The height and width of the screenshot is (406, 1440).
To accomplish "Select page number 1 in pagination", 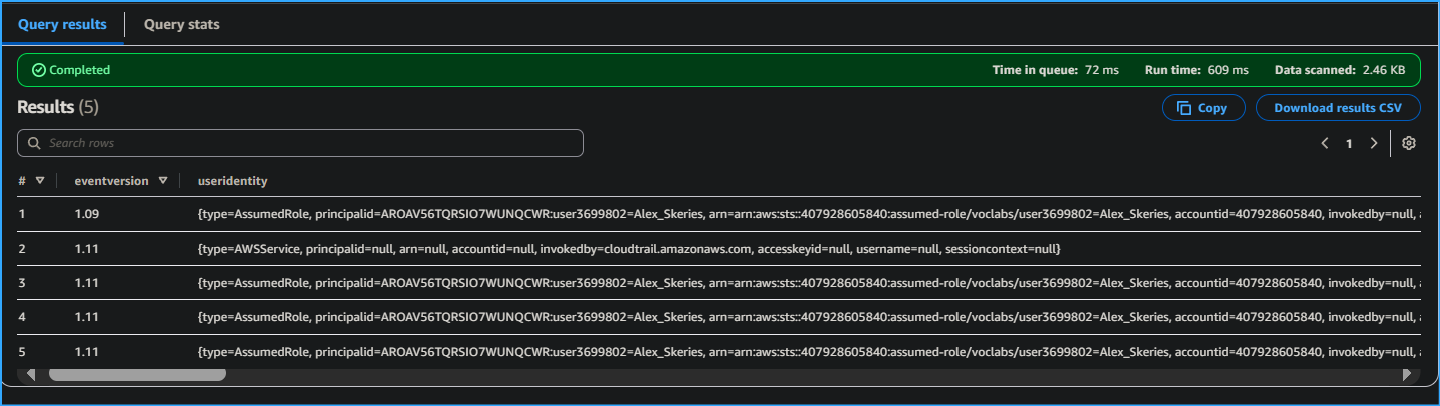I will 1348,143.
